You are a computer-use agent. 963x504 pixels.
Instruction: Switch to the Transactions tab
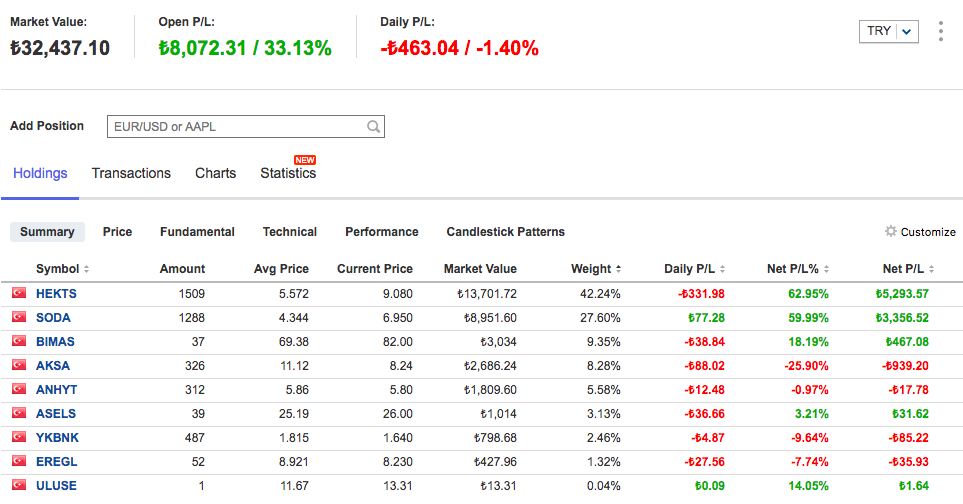pos(131,173)
